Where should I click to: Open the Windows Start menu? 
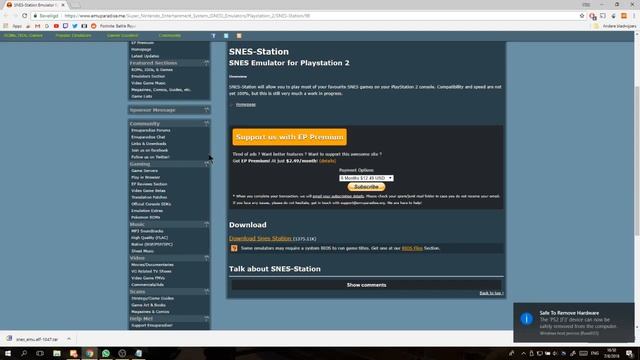click(8, 353)
